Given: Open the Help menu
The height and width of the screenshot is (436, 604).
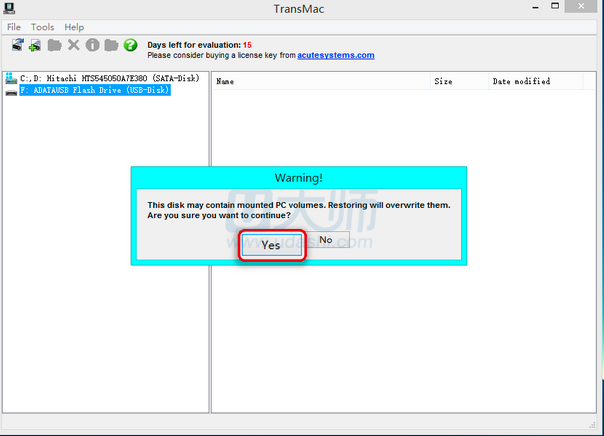Looking at the screenshot, I should (x=74, y=27).
